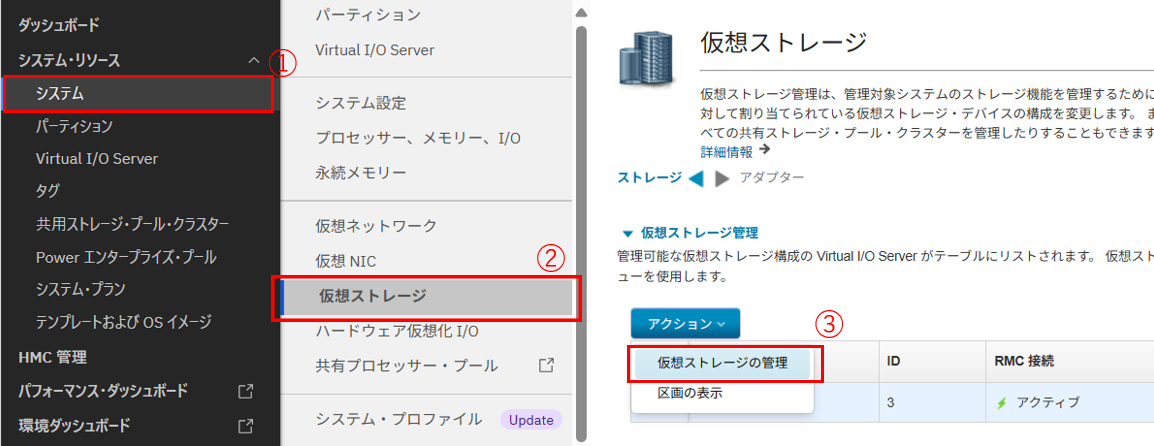Viewport: 1154px width, 446px height.
Task: Click the middle menu scrollbar up arrow
Action: 581,13
